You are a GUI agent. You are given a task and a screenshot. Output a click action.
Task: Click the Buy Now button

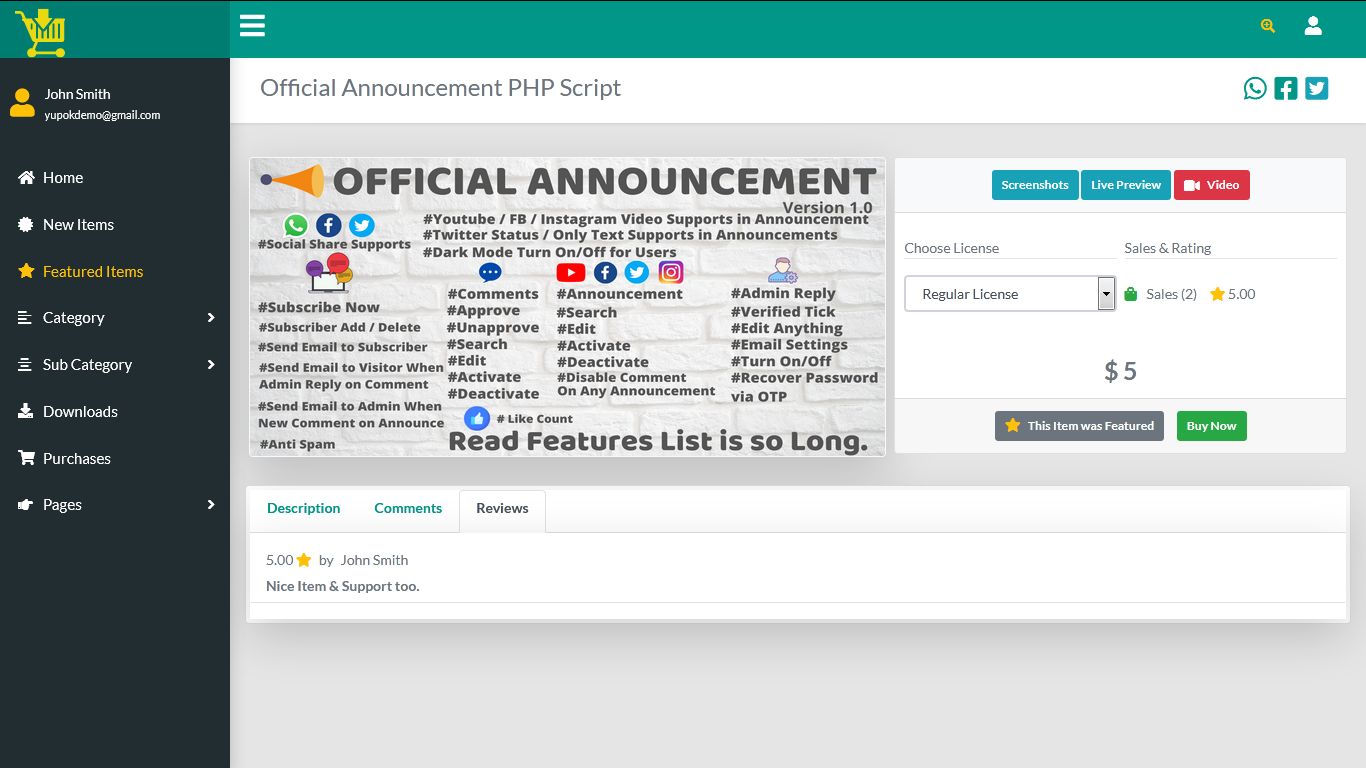[x=1211, y=425]
